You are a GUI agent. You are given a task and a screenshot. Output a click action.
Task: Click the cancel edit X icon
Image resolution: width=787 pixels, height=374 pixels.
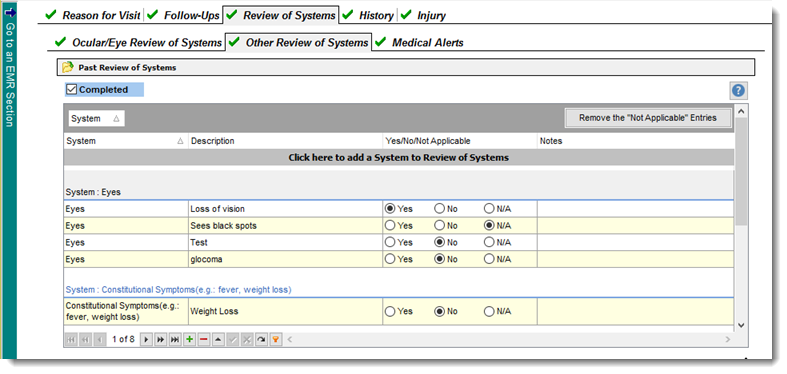[246, 340]
